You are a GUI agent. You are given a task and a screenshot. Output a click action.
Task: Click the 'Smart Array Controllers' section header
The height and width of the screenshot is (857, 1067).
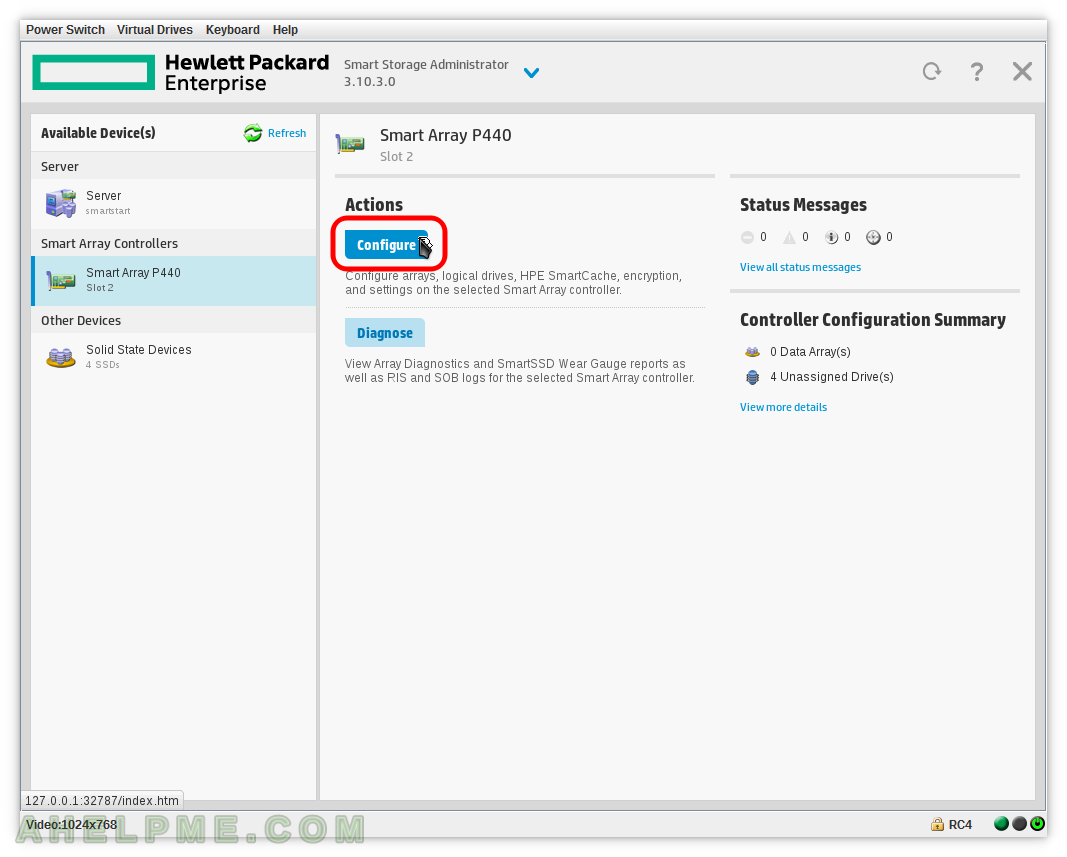click(110, 244)
